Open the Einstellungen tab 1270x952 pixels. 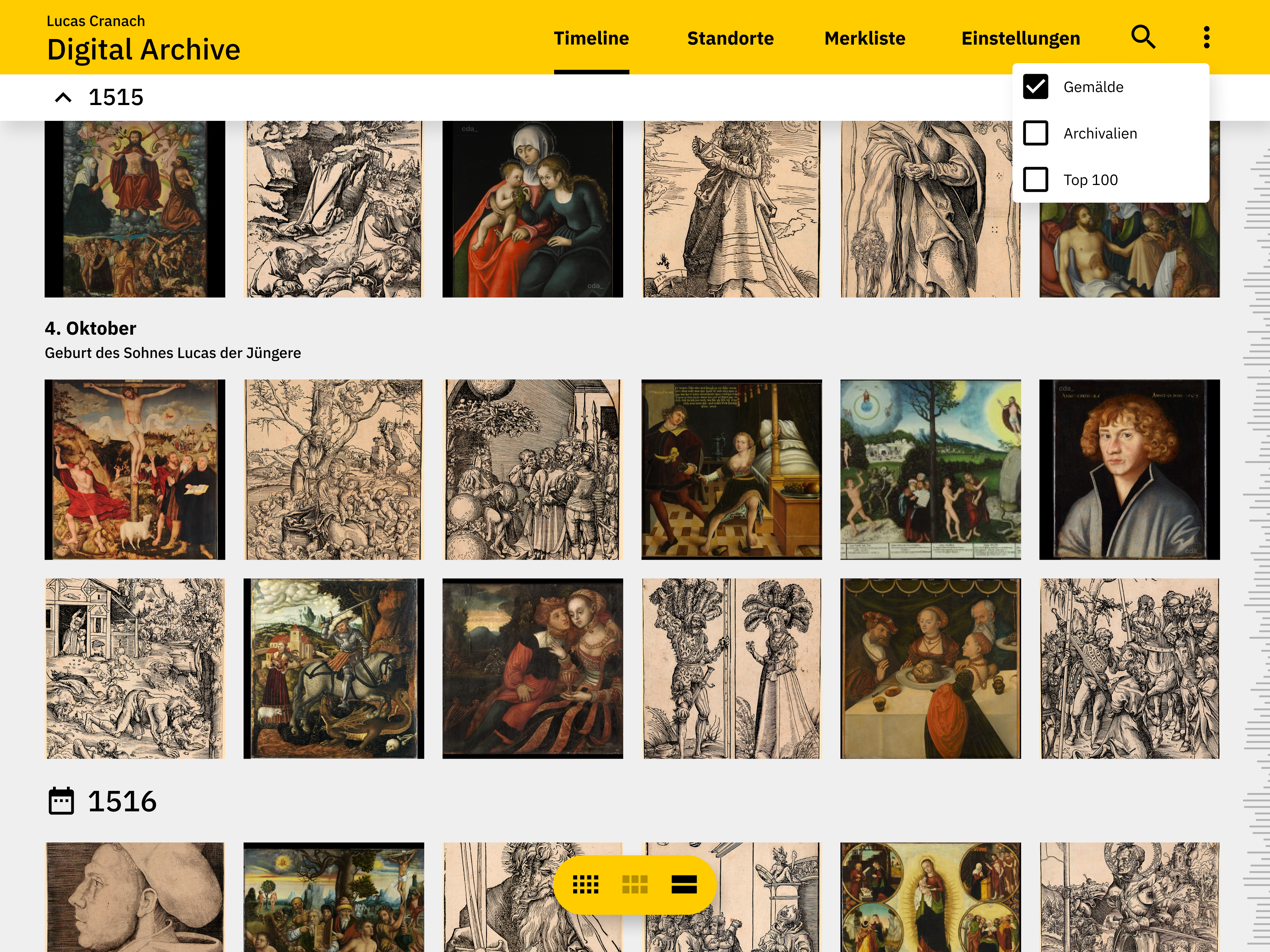[1020, 38]
